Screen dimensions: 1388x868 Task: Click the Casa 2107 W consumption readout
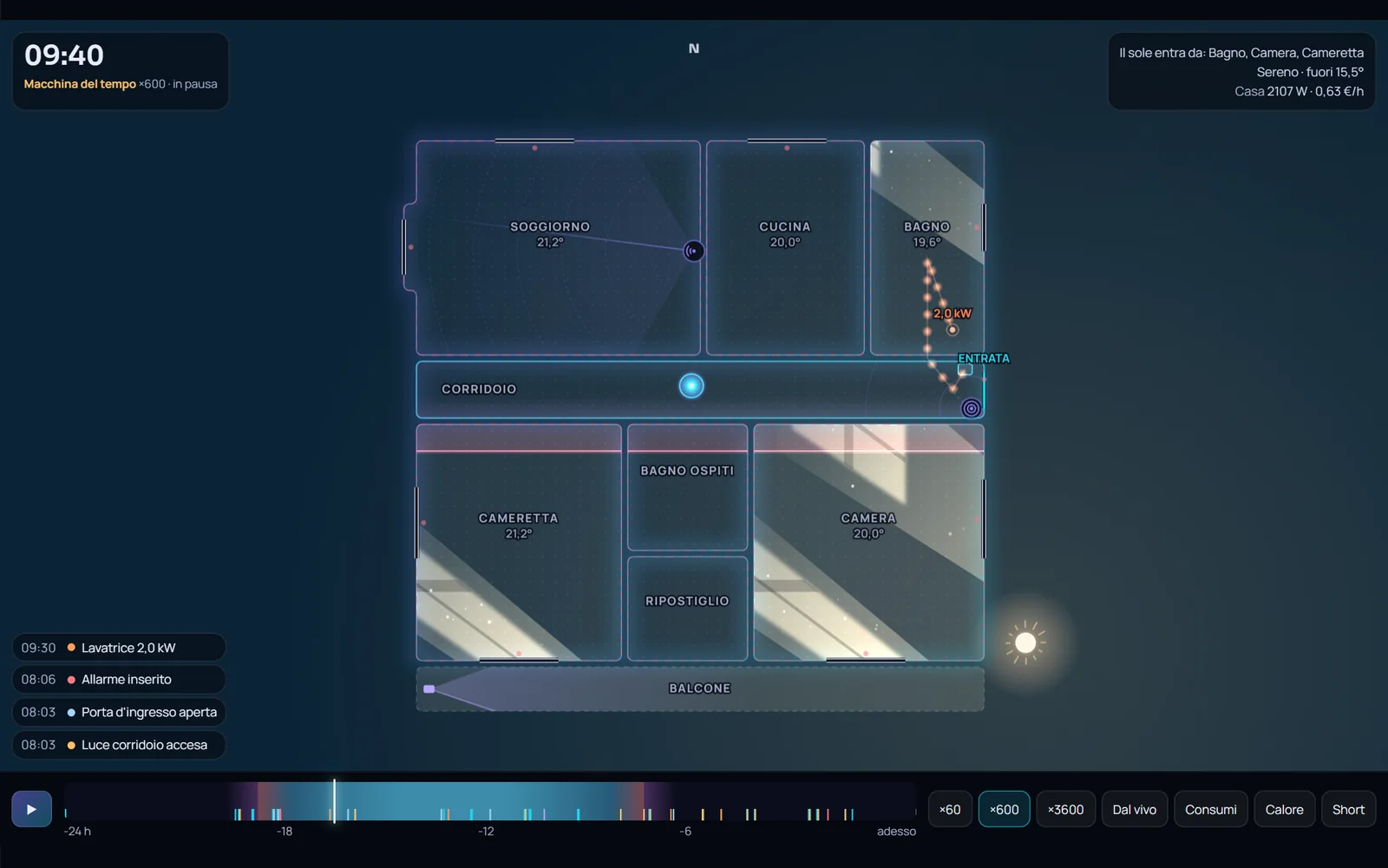(x=1300, y=91)
